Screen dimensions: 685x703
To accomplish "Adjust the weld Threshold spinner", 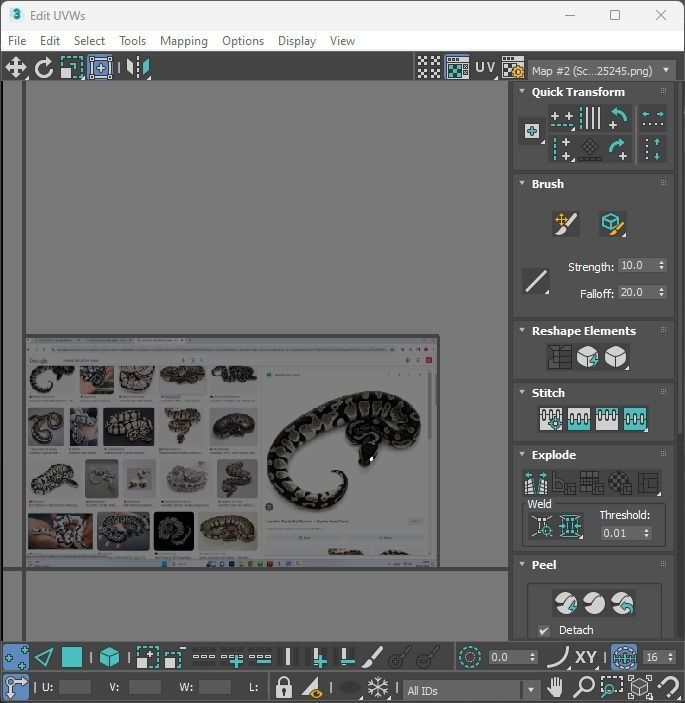I will pyautogui.click(x=646, y=533).
